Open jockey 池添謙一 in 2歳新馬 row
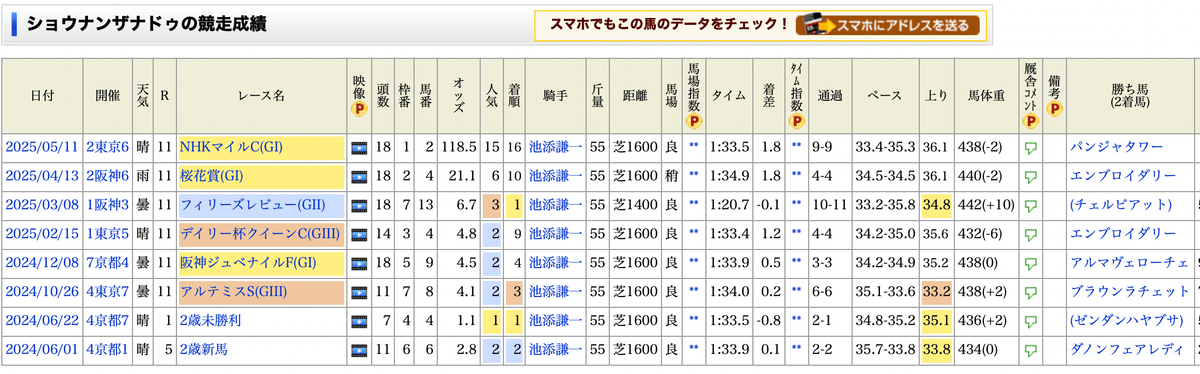Screen dimensions: 1200x374 tap(555, 351)
